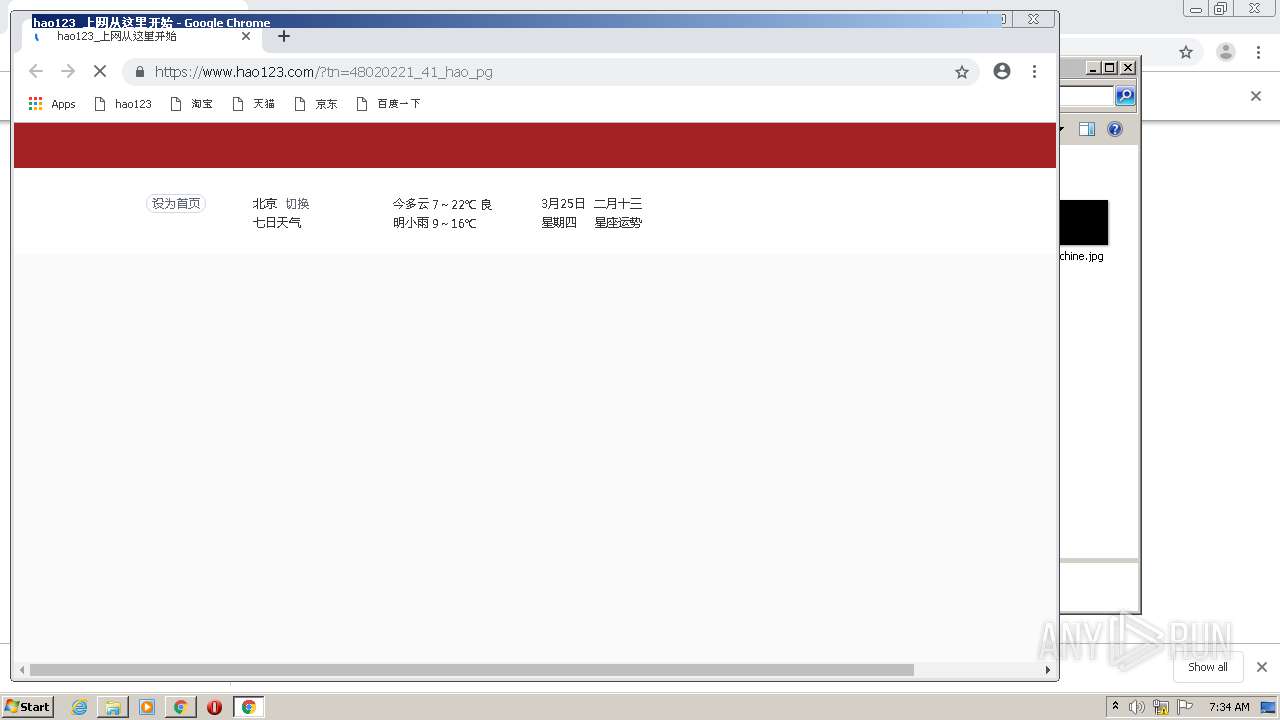Close the hao123 tab
The width and height of the screenshot is (1280, 720).
pos(246,36)
